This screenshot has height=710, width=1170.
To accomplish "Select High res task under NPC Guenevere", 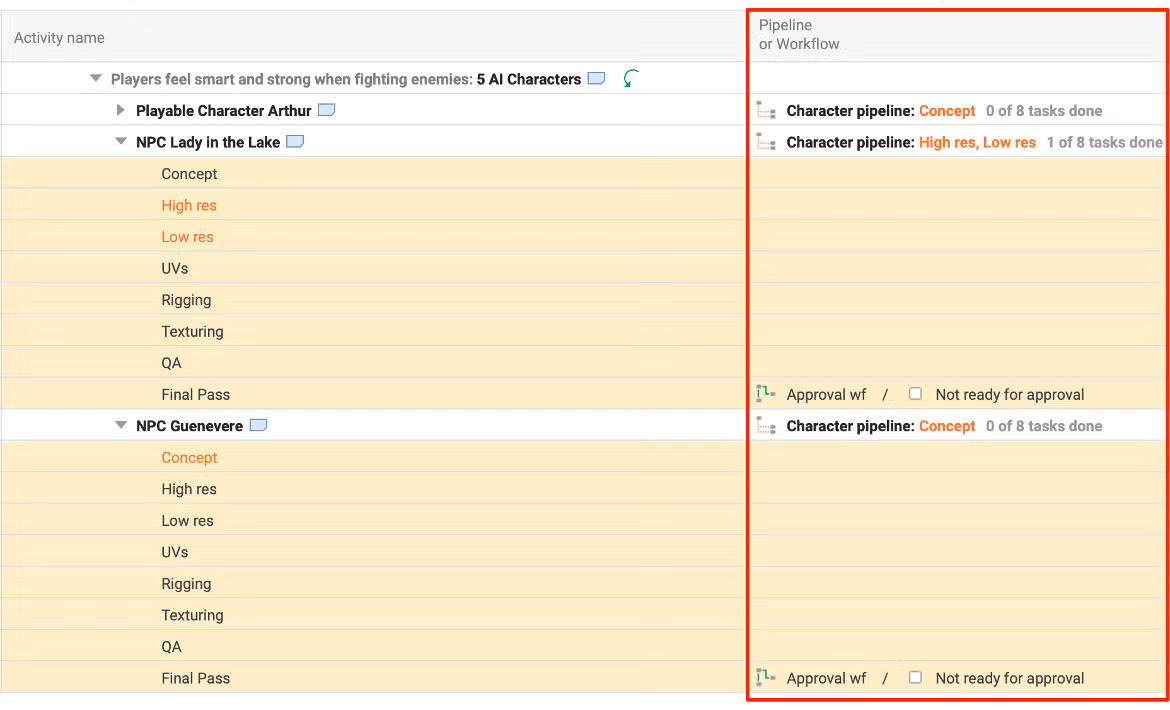I will click(189, 489).
